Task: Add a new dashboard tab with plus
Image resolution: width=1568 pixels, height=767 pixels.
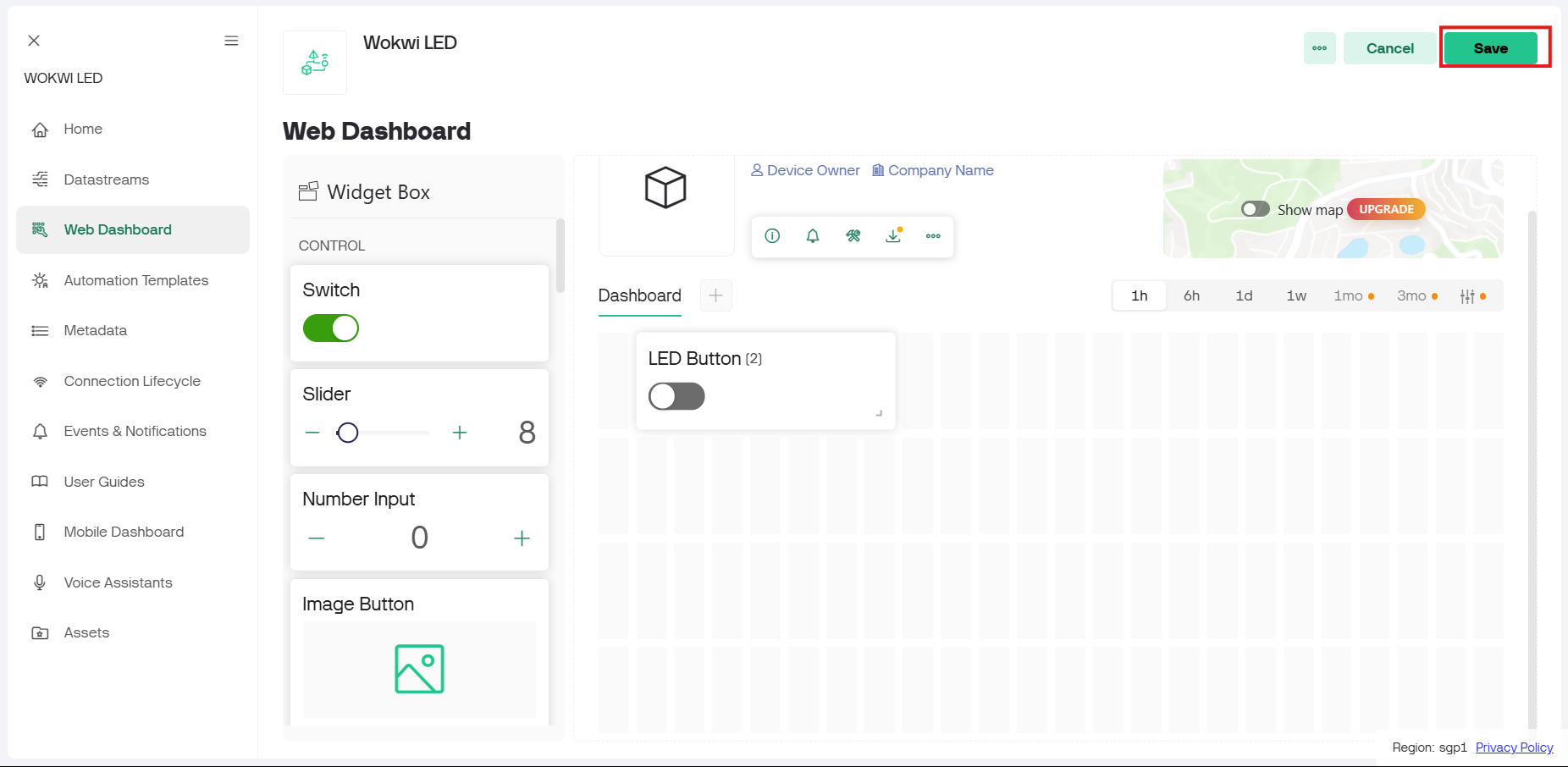Action: tap(715, 295)
